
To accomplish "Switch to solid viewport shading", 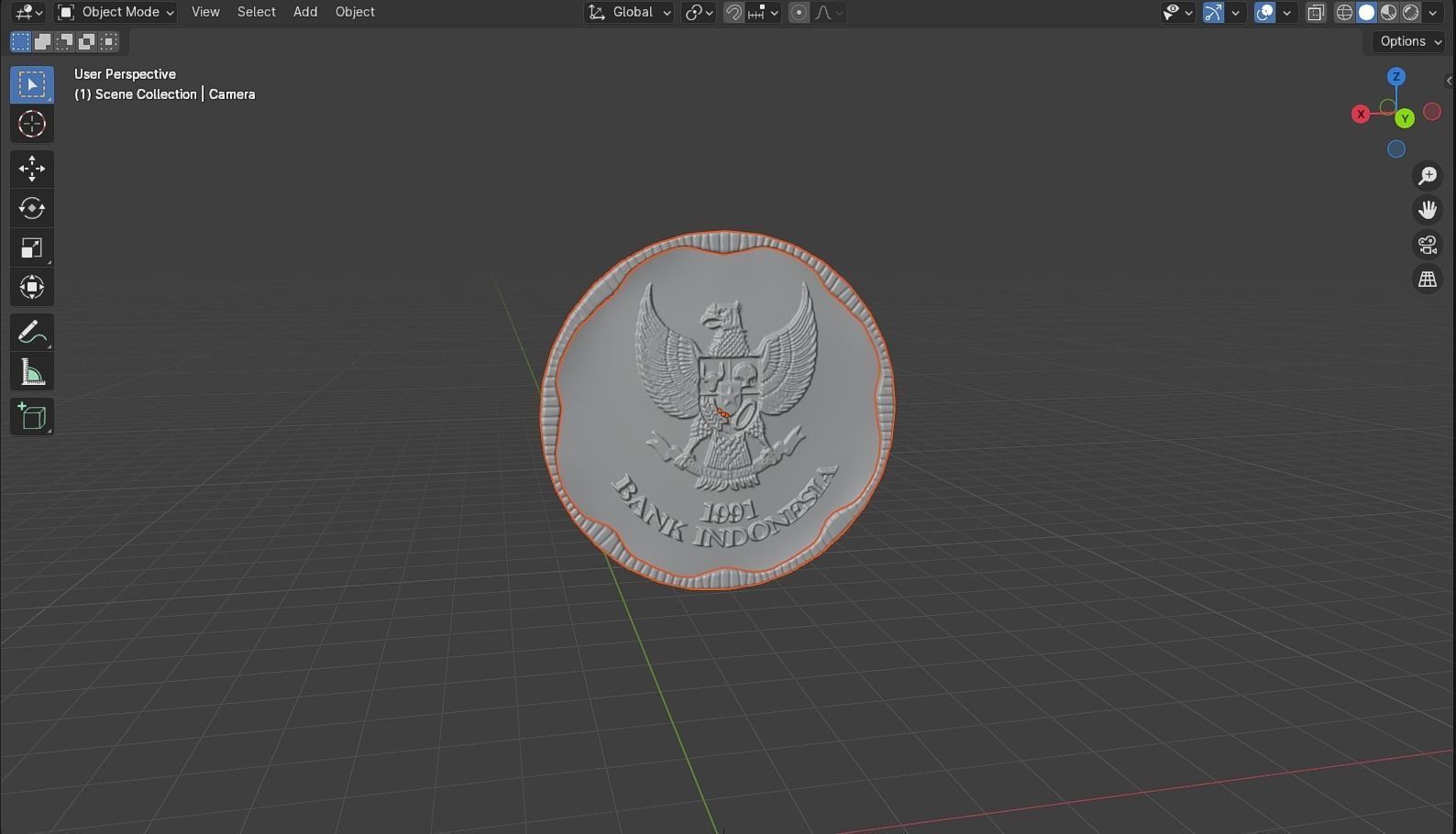I will click(1366, 13).
